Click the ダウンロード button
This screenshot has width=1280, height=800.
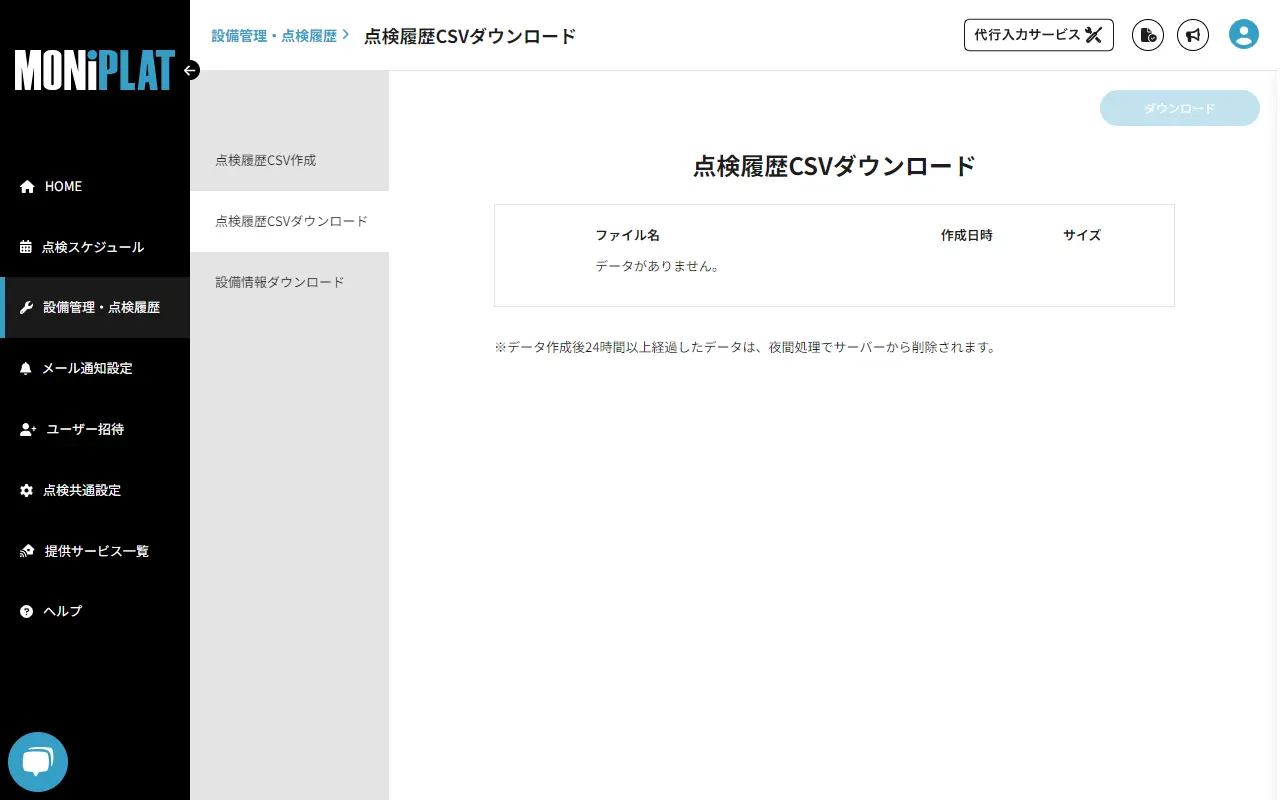[1179, 108]
